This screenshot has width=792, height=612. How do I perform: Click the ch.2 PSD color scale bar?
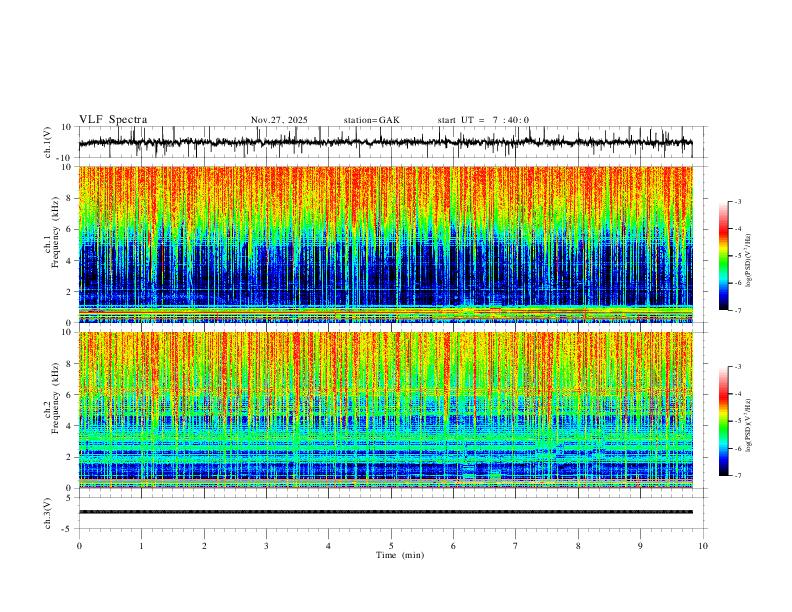coord(723,421)
